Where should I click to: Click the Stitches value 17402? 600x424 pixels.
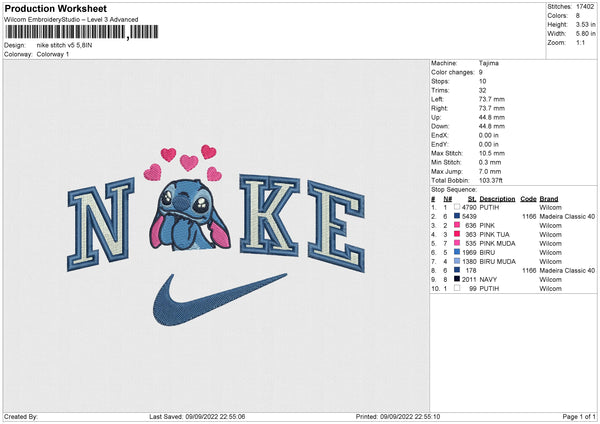click(x=585, y=7)
